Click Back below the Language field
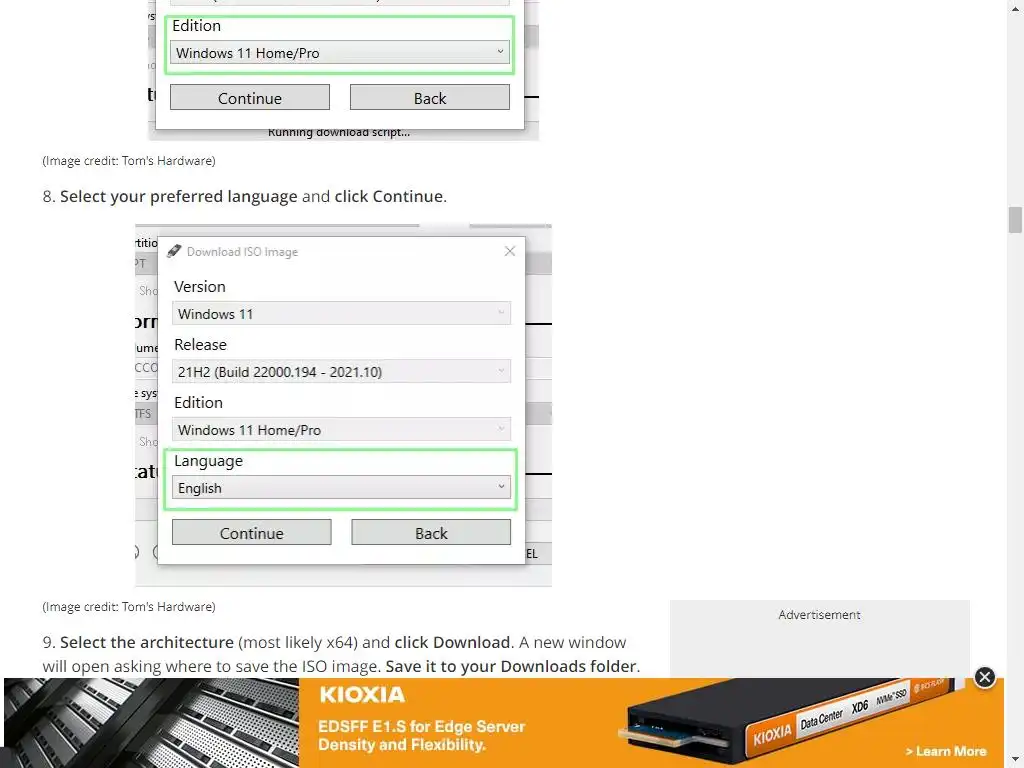This screenshot has height=768, width=1024. point(431,533)
